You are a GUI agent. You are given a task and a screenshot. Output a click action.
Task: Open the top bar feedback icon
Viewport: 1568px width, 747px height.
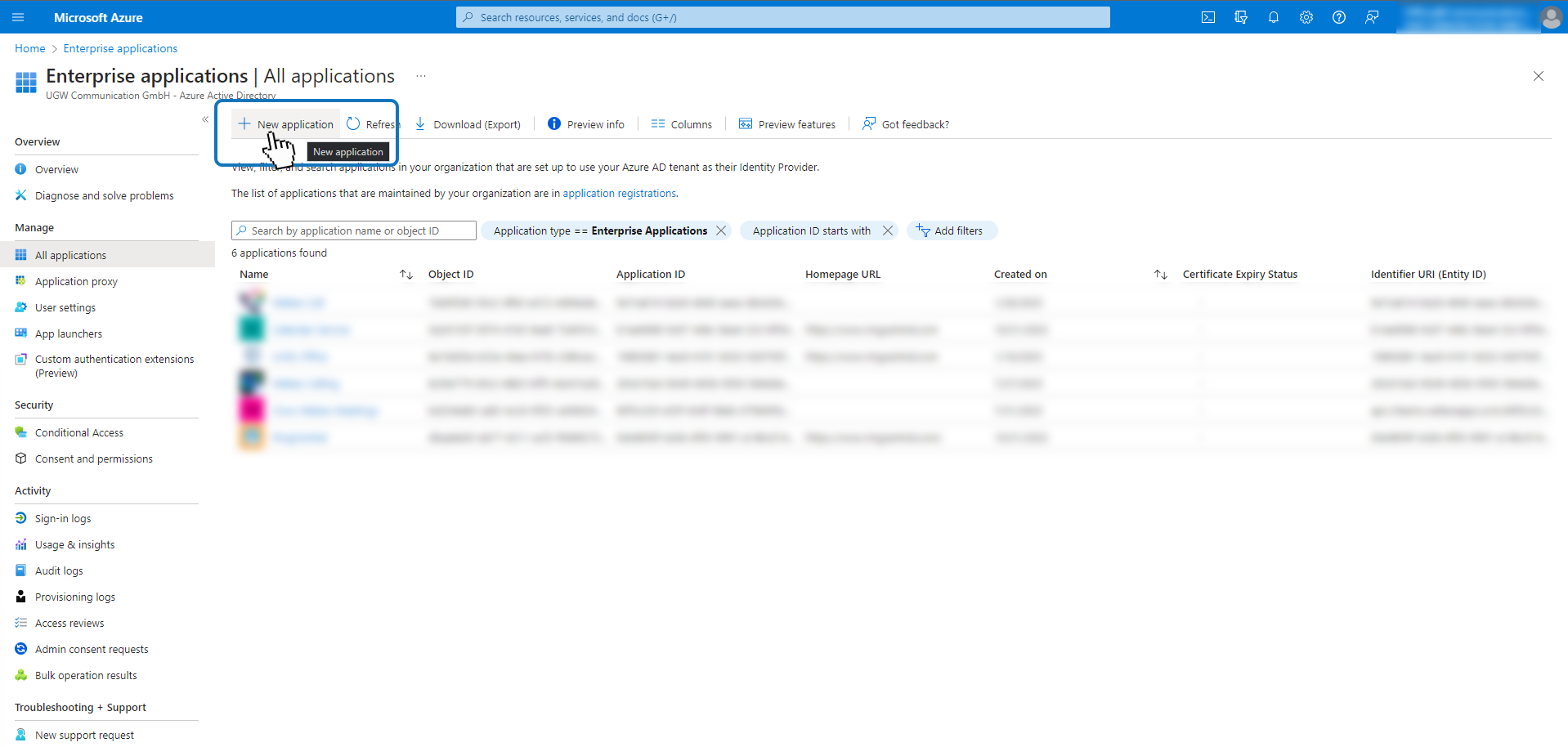pos(1372,17)
